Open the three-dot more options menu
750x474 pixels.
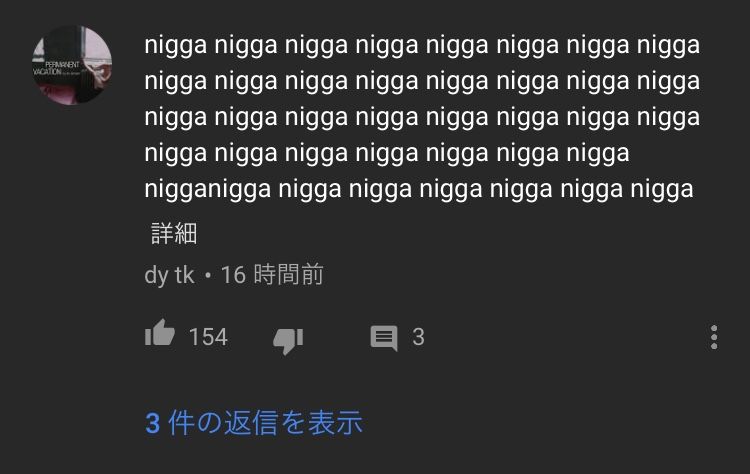[714, 337]
